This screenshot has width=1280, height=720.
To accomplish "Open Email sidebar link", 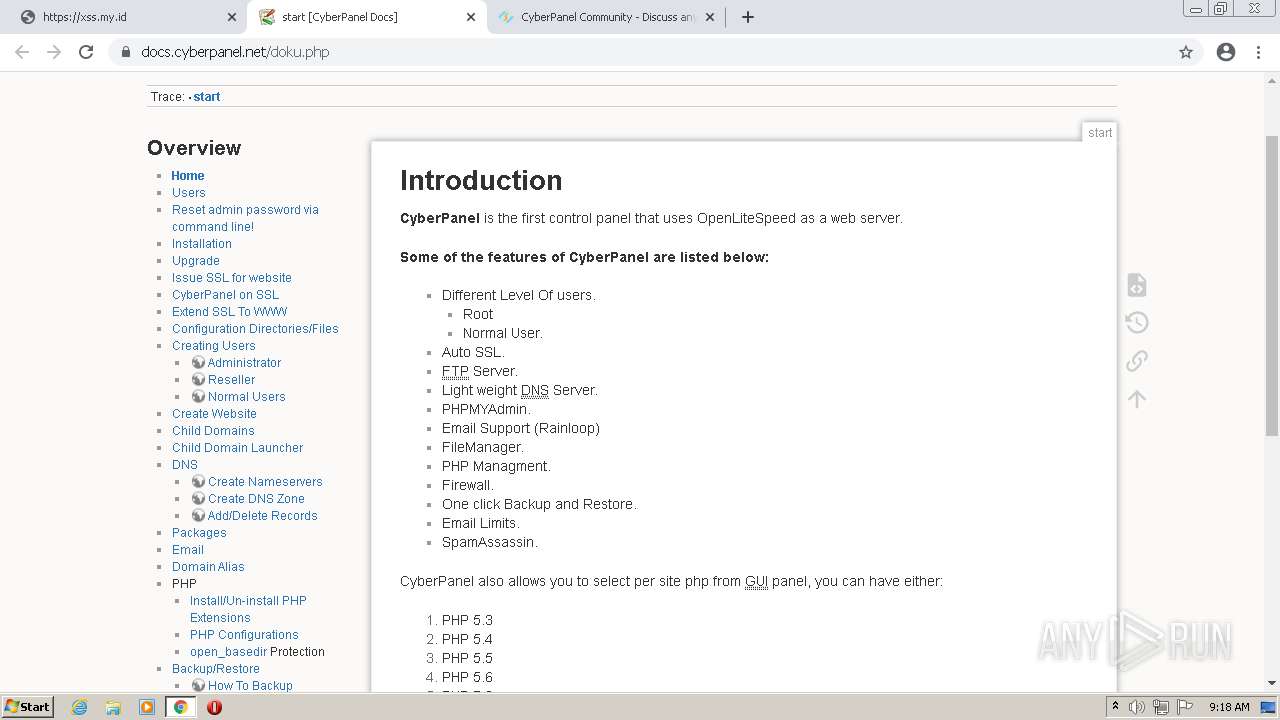I will click(188, 550).
